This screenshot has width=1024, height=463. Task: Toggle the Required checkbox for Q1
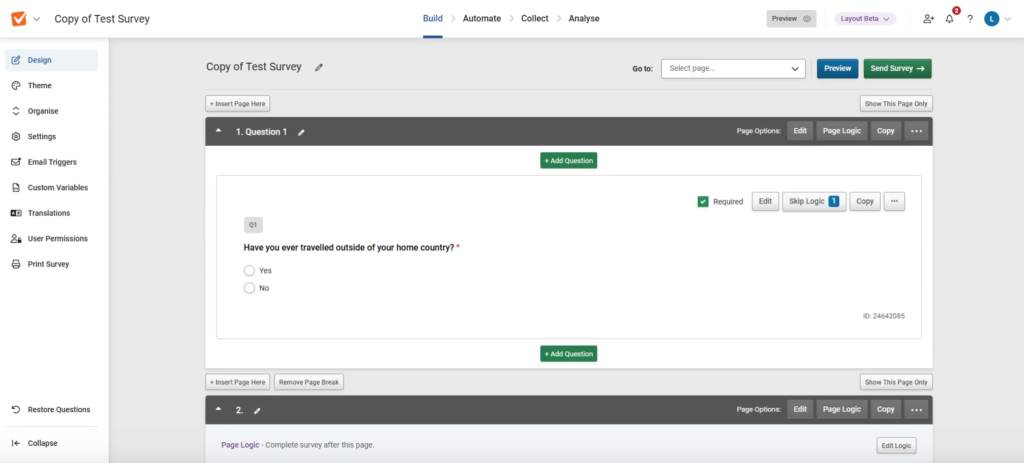coord(703,202)
